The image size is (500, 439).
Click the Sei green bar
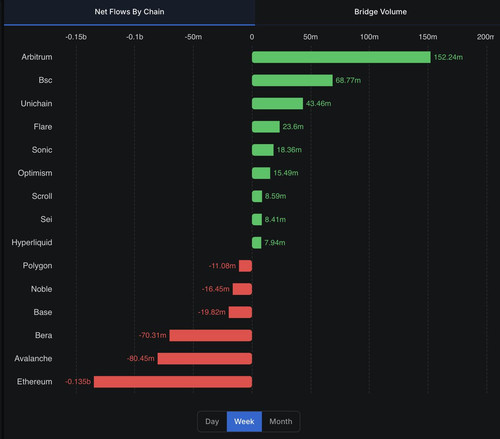257,219
